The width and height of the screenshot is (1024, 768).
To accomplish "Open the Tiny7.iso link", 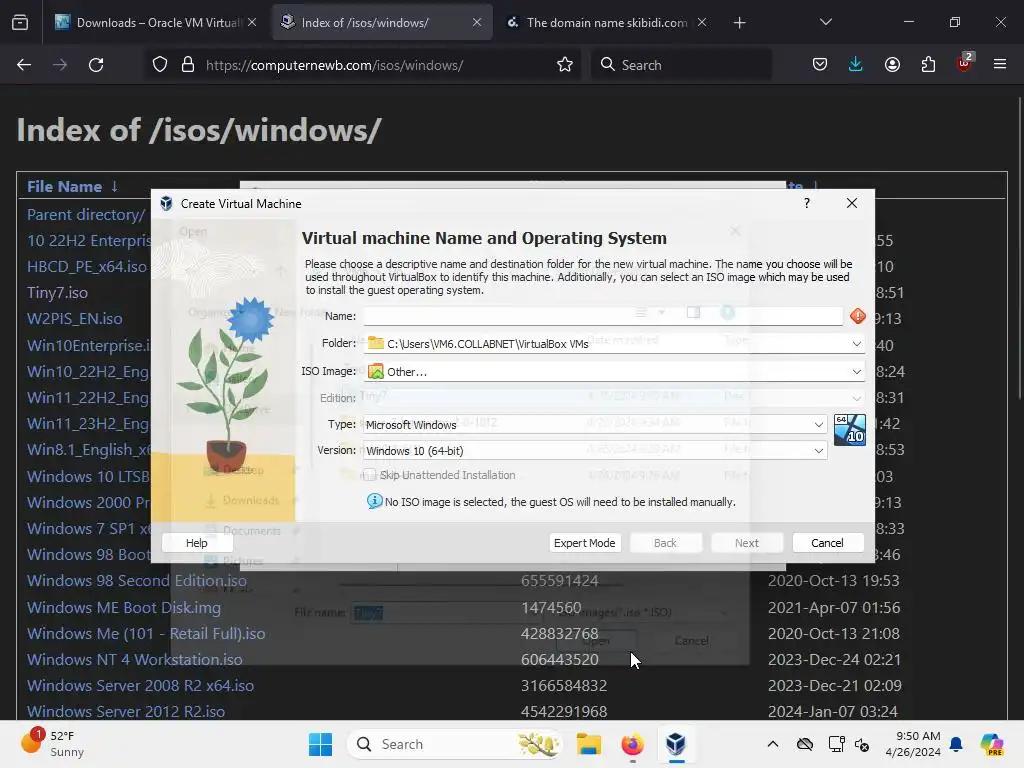I will click(x=57, y=293).
